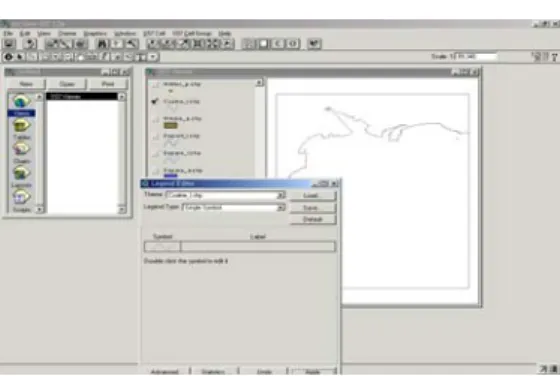Click the Label field in Legend Editor
Screen dimensions: 560x376
[x=259, y=246]
